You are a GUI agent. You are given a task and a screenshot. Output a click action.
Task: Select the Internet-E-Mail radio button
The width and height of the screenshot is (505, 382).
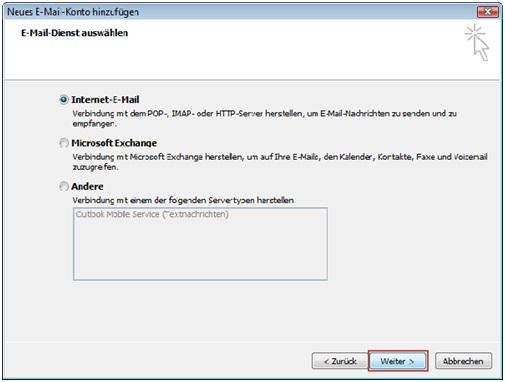(64, 100)
